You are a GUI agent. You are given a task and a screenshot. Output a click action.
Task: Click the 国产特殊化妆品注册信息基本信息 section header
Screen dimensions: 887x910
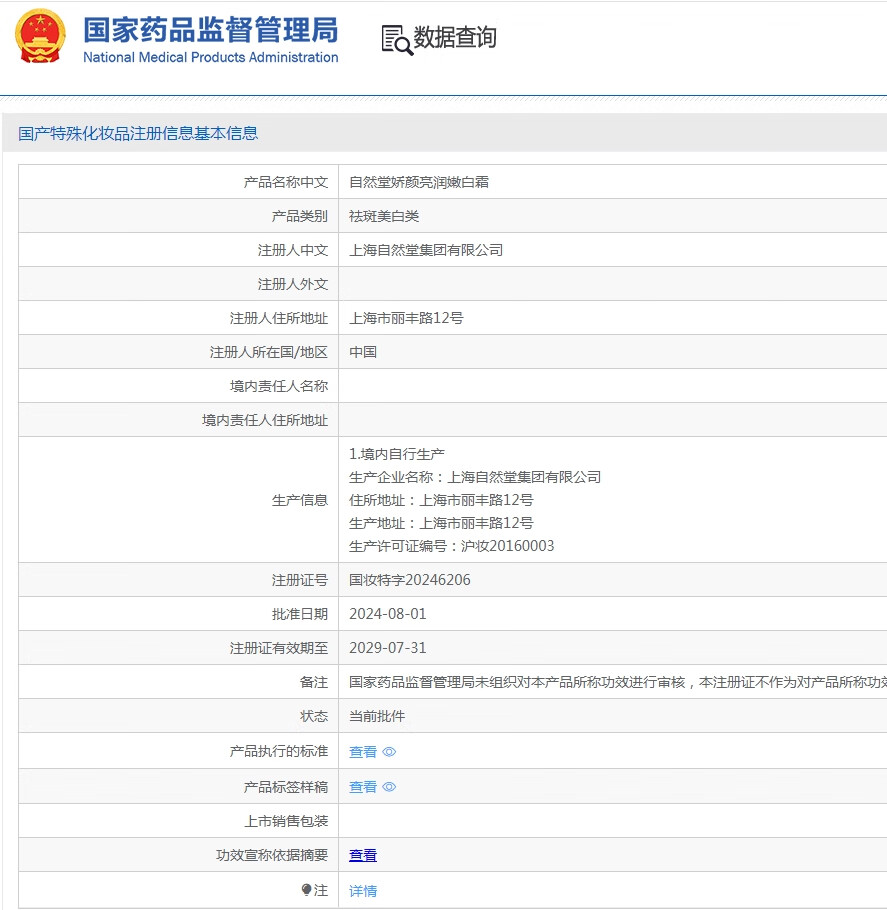coord(138,133)
